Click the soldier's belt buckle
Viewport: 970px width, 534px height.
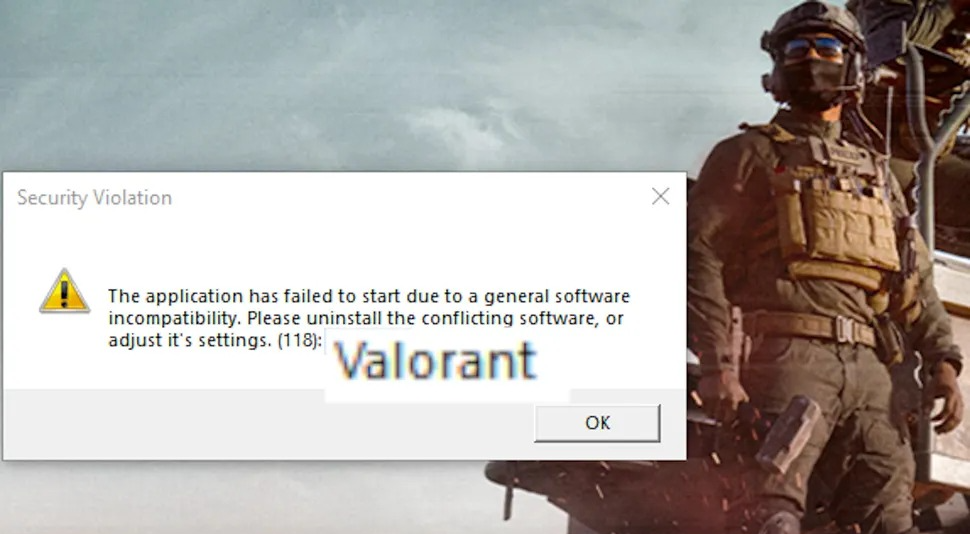tap(845, 329)
